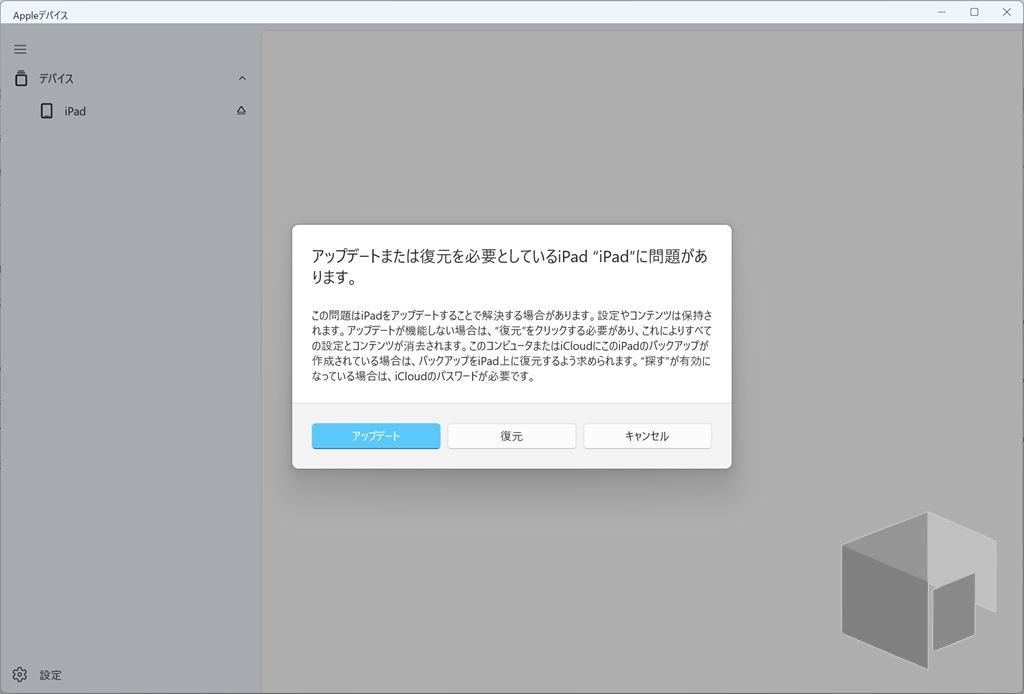
Task: Click the アップデート button in dialog
Action: coord(376,436)
